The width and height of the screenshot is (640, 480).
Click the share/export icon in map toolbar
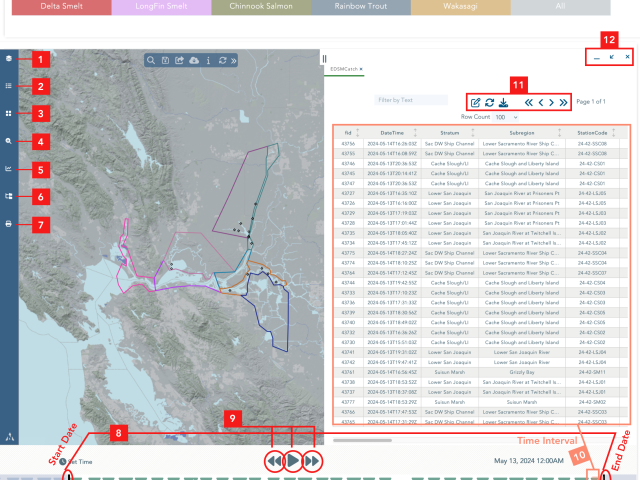pyautogui.click(x=179, y=60)
